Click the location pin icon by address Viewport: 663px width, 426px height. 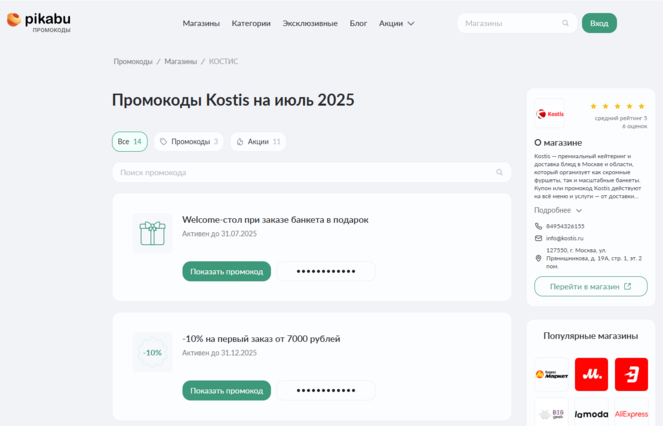coord(538,258)
